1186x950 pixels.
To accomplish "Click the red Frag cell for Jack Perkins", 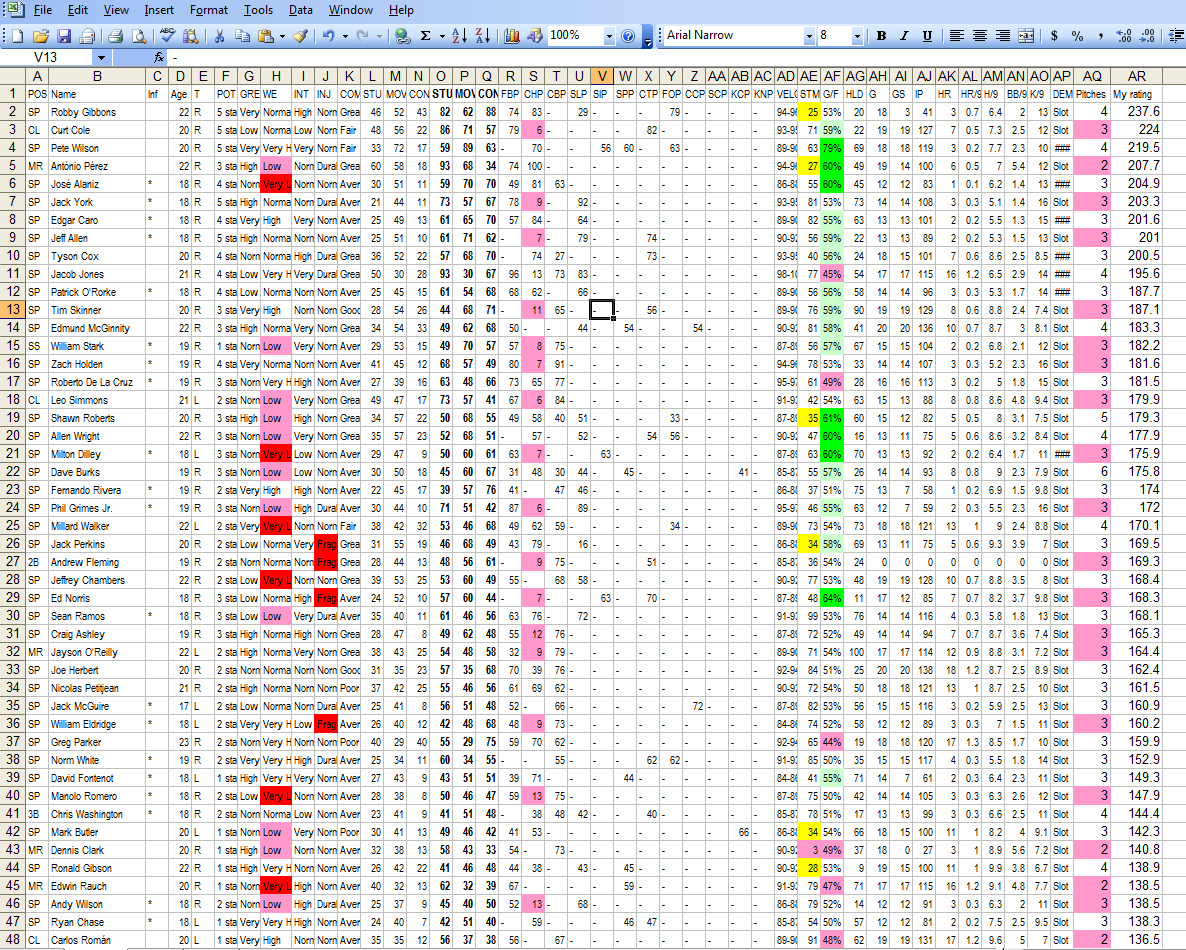I will [325, 544].
